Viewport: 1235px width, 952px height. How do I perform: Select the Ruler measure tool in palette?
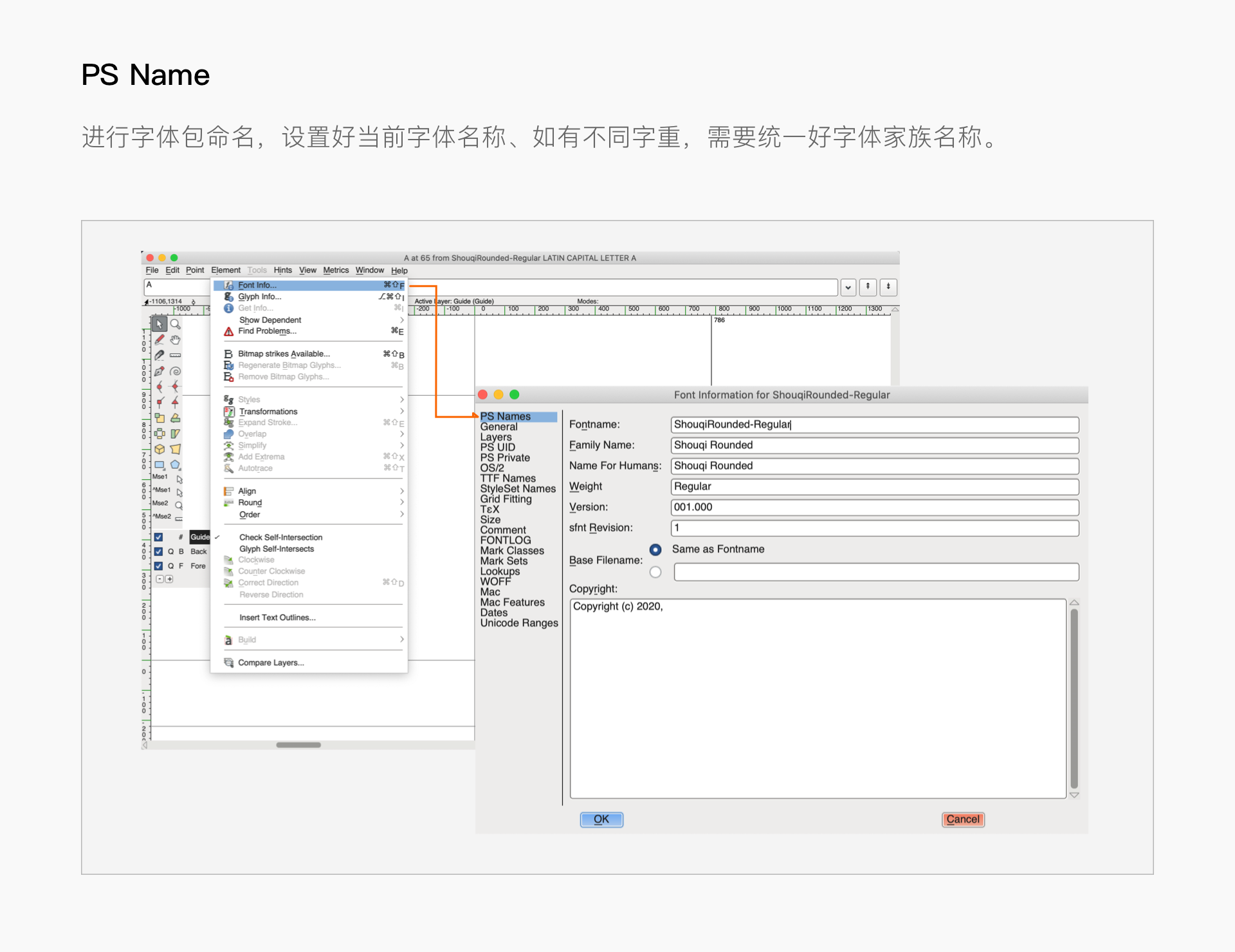pos(175,355)
